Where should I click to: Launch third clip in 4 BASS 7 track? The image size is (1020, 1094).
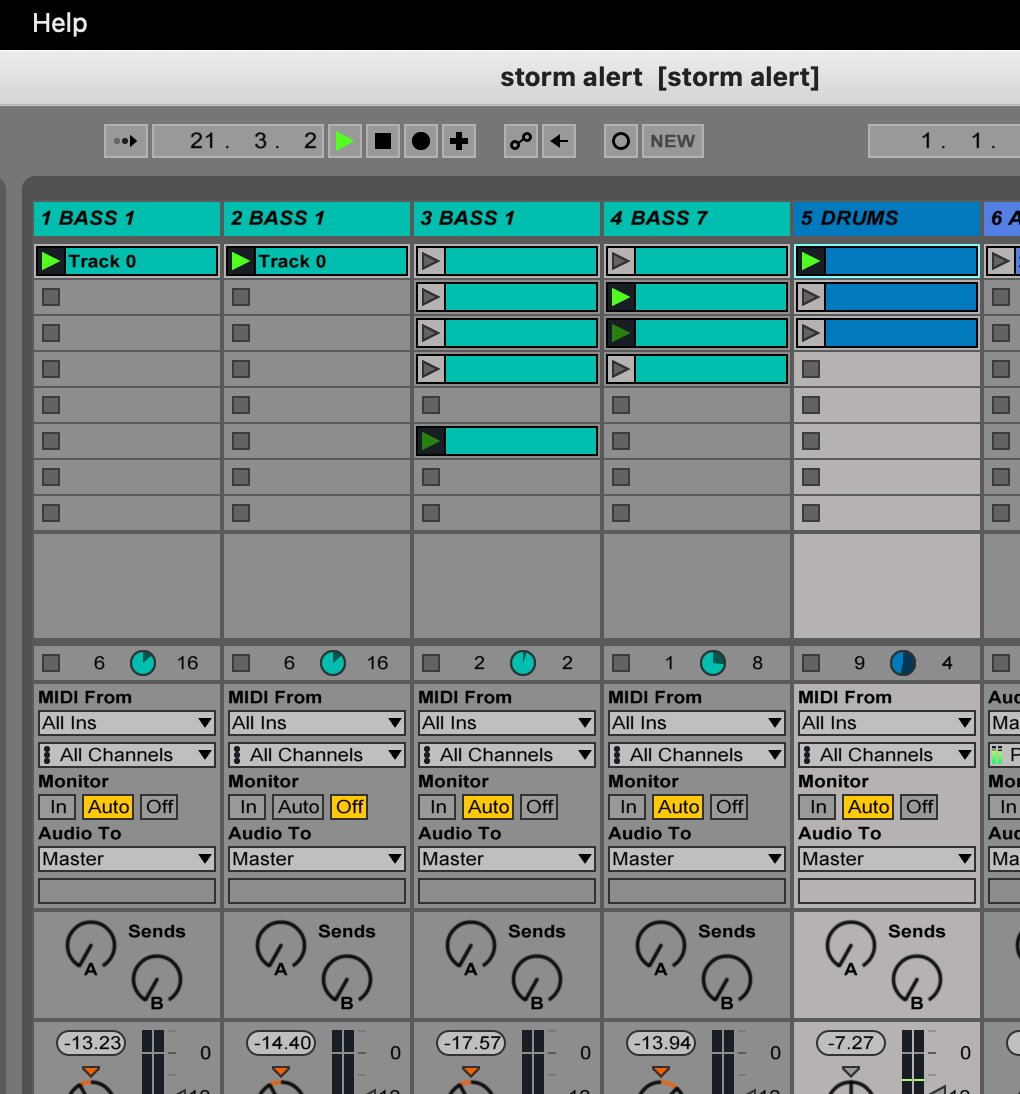(620, 333)
